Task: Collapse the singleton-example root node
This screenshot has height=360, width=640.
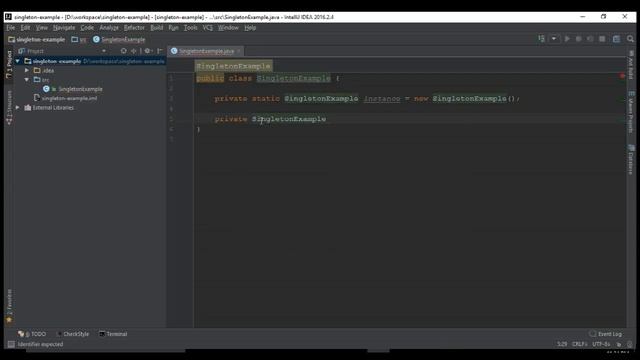Action: [18, 61]
